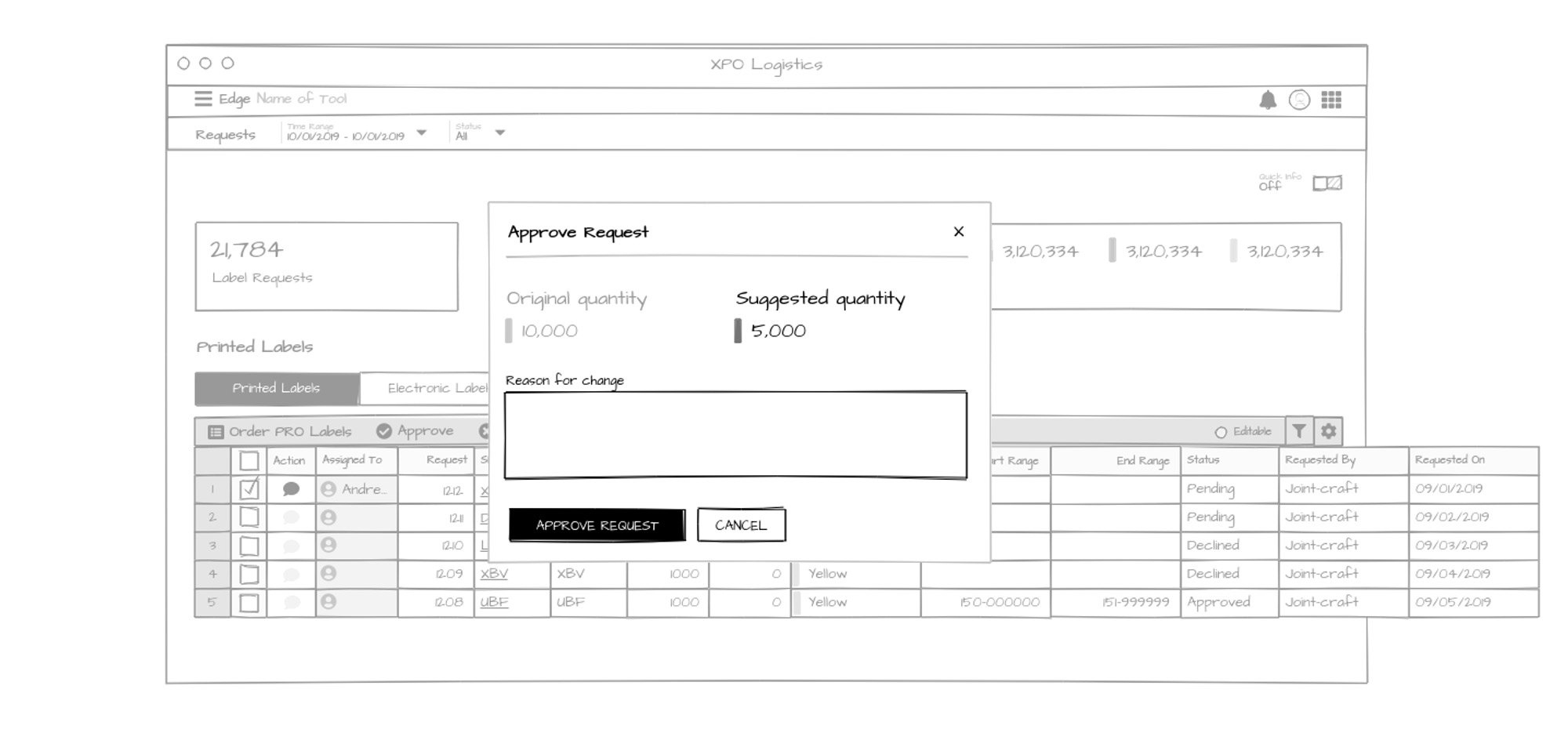Open the hamburger navigation menu

[203, 99]
